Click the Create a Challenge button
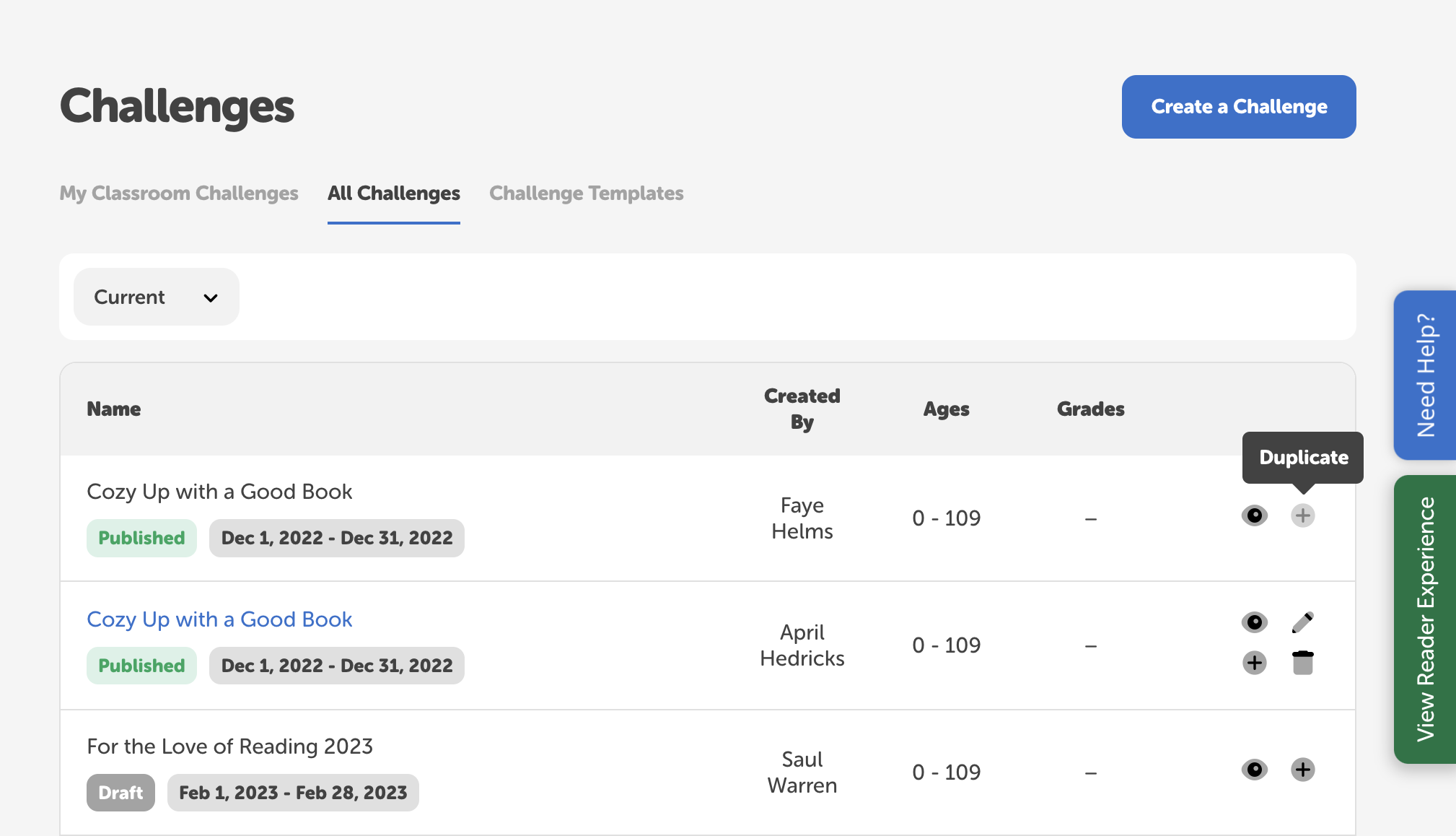 click(1238, 106)
